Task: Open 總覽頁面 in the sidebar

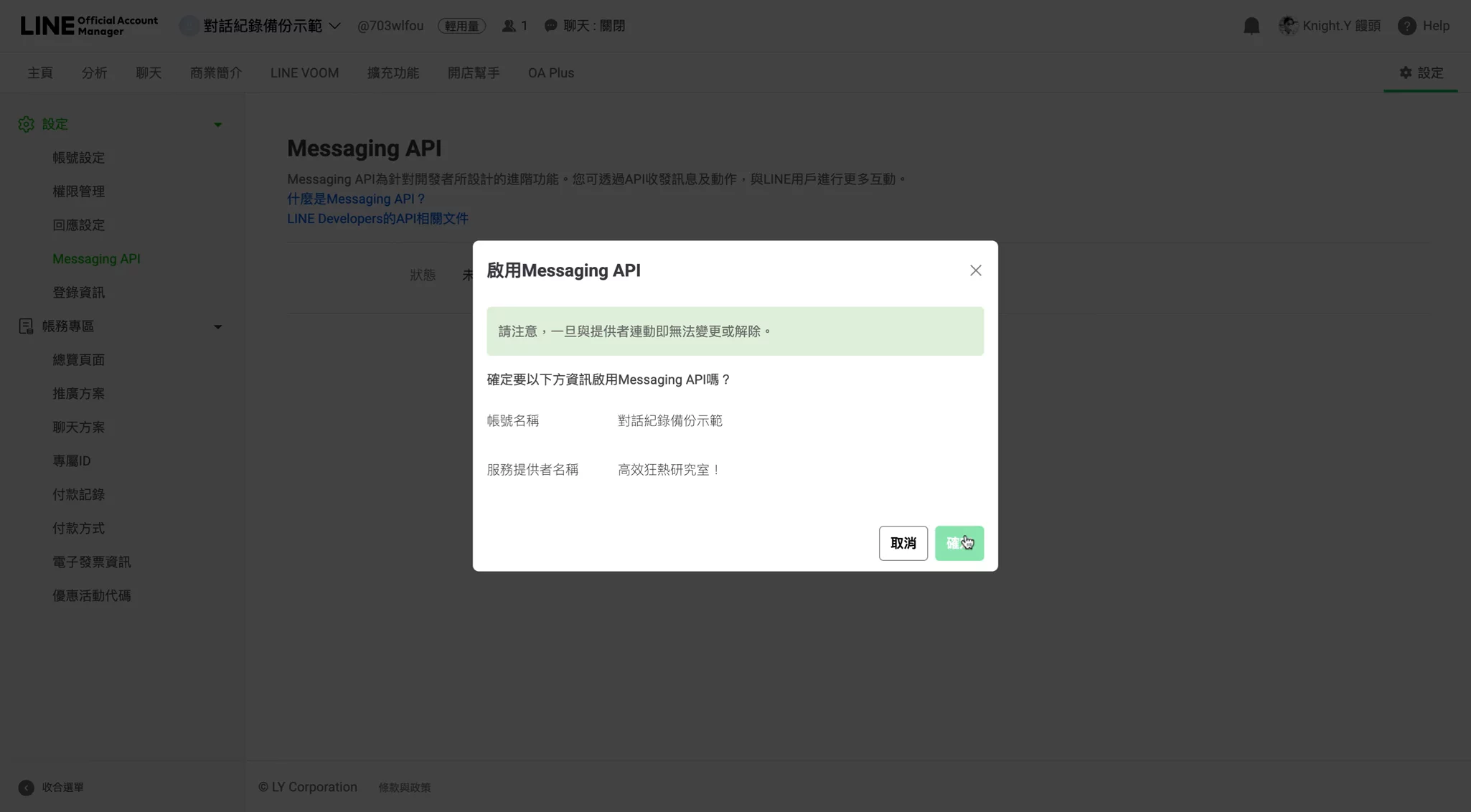Action: (x=78, y=360)
